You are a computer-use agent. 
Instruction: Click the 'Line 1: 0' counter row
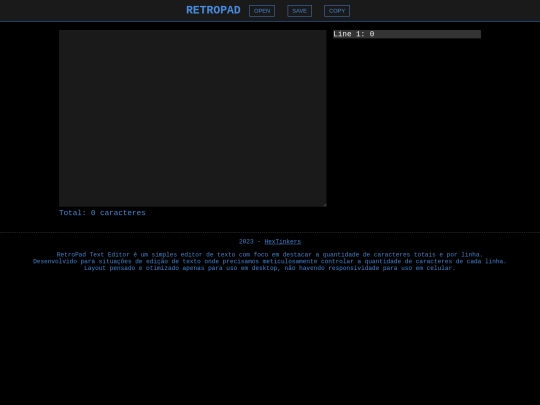click(407, 34)
